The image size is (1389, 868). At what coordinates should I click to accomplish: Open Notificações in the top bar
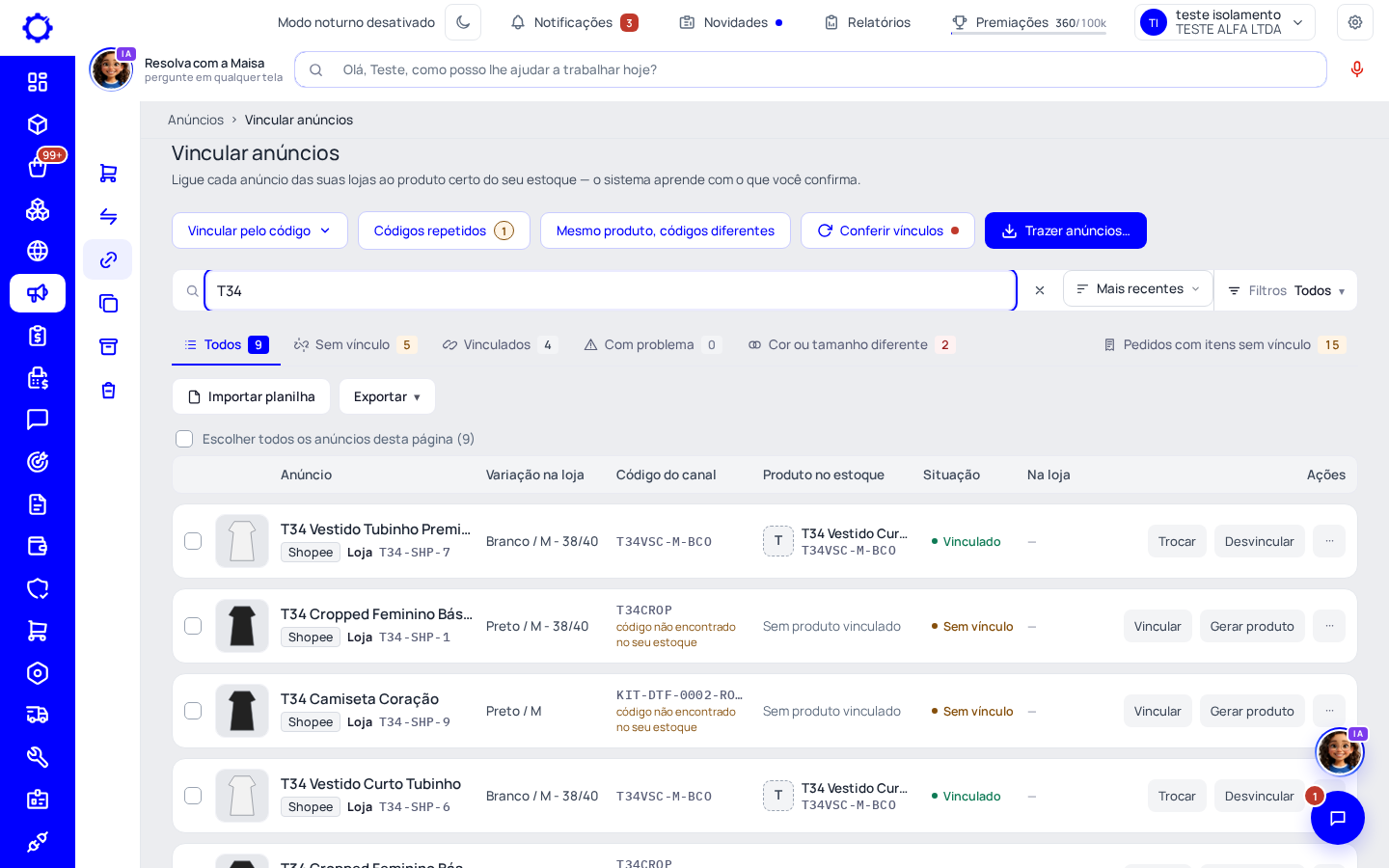pos(574,22)
